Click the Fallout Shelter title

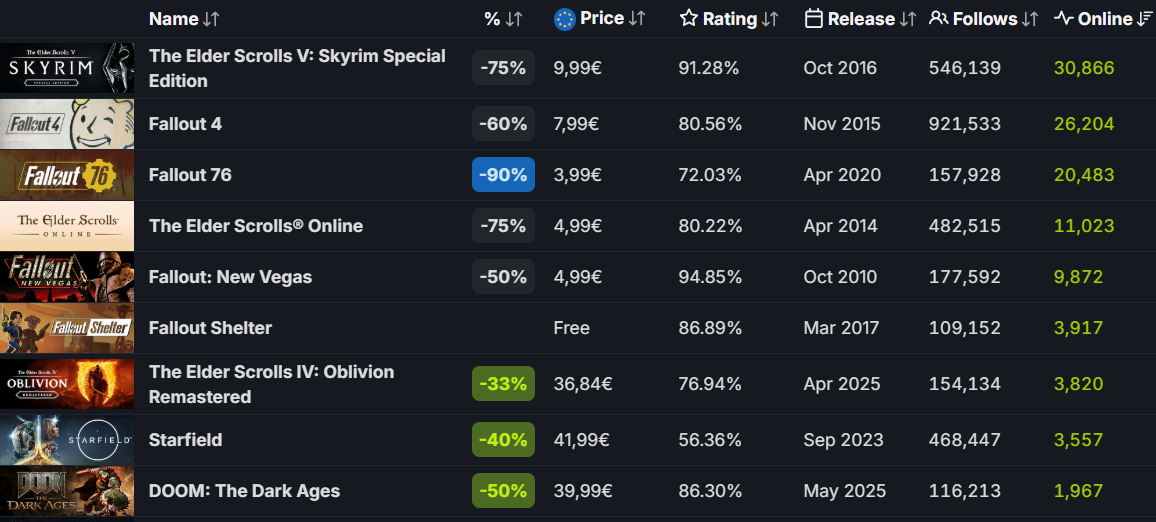click(x=210, y=328)
